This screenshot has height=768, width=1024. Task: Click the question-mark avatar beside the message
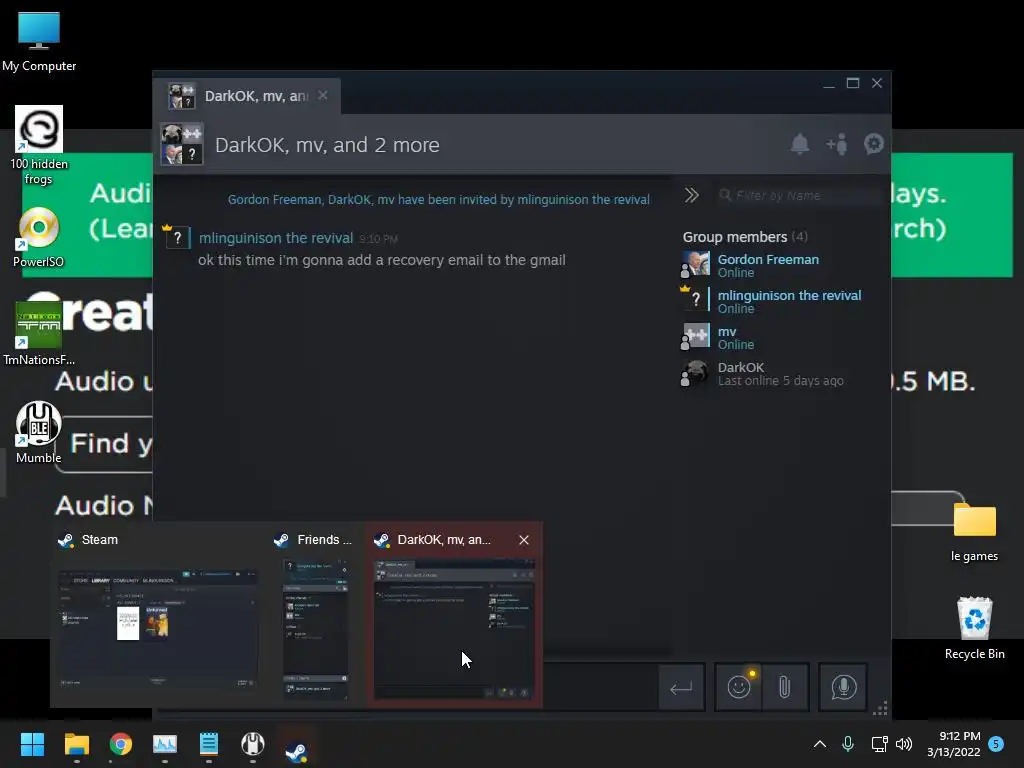pos(178,238)
